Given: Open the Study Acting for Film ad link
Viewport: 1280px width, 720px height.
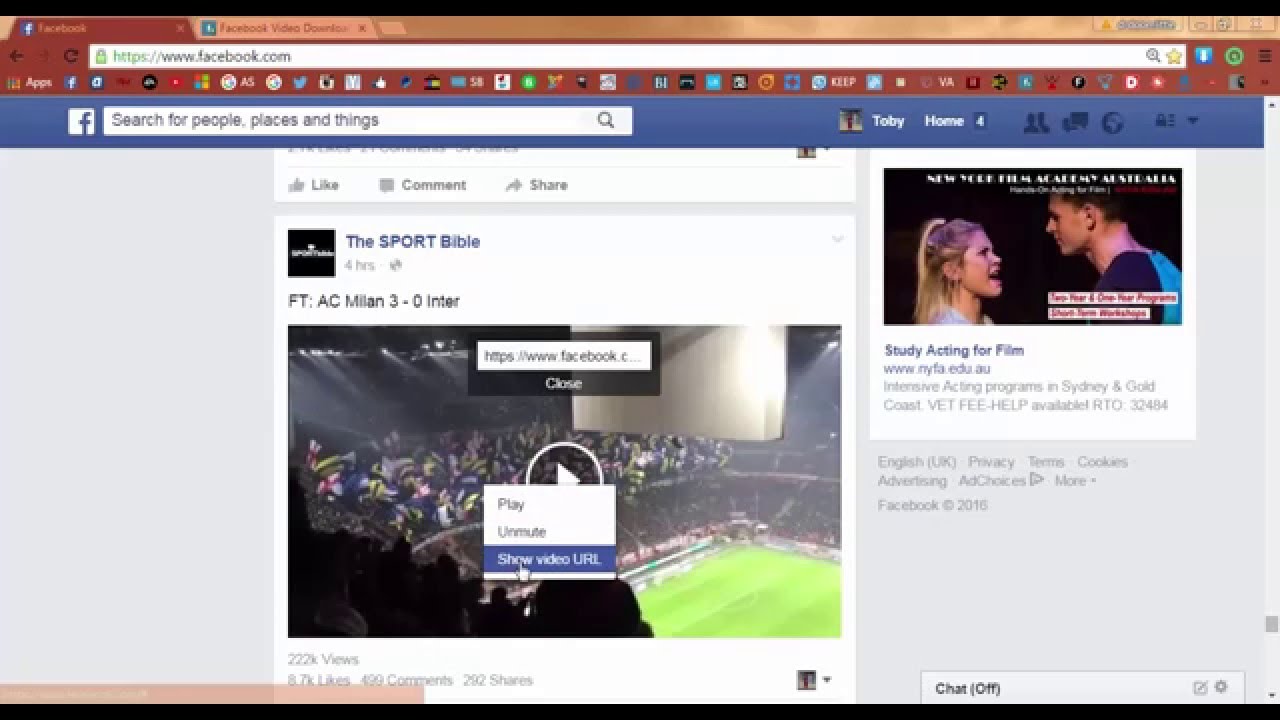Looking at the screenshot, I should [x=954, y=350].
